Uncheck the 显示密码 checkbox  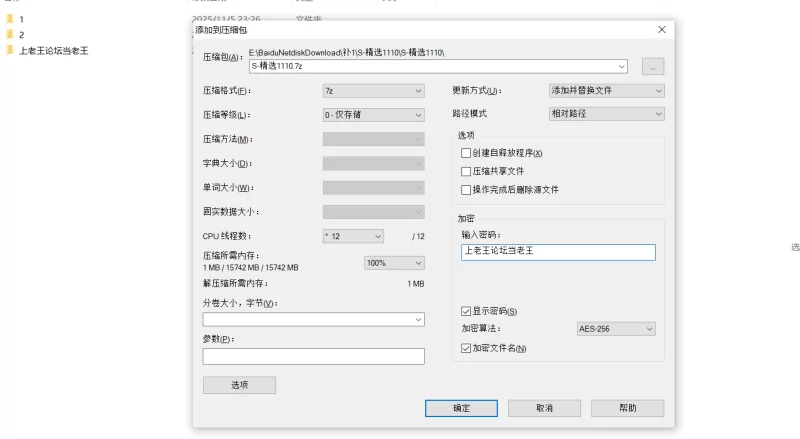[x=466, y=311]
